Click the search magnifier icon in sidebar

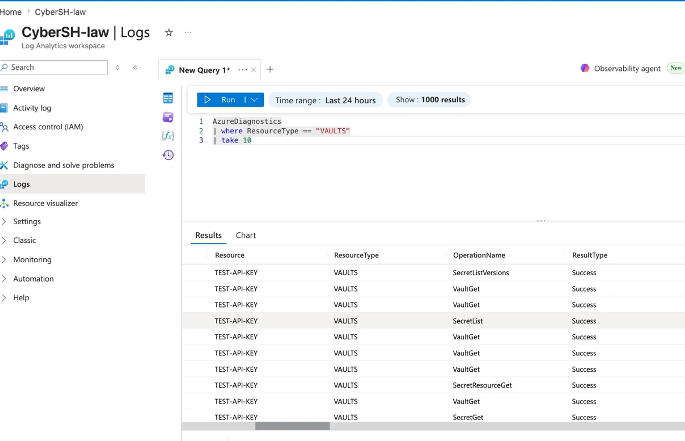(4, 67)
